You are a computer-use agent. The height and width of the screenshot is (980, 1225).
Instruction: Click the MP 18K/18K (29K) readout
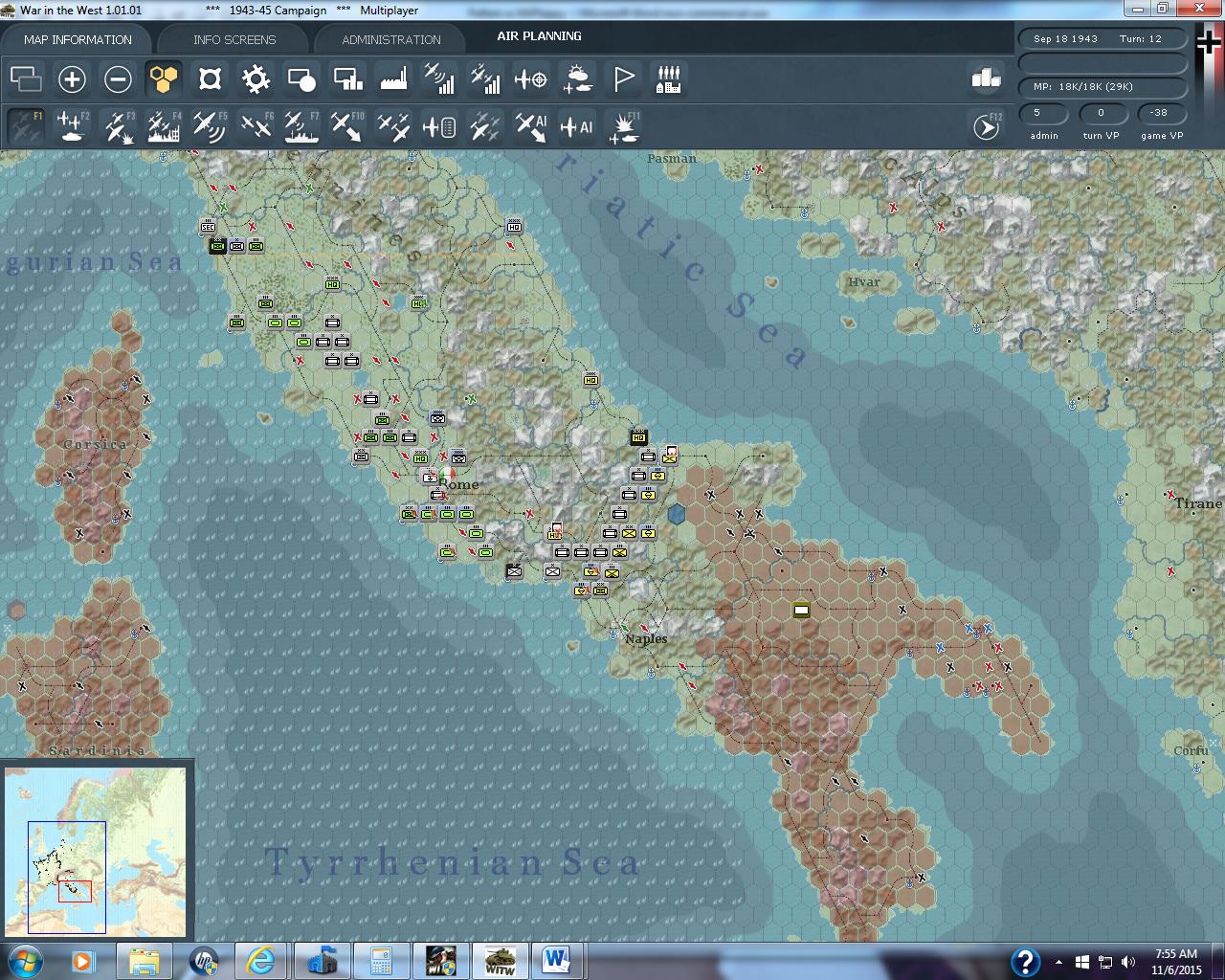1103,86
